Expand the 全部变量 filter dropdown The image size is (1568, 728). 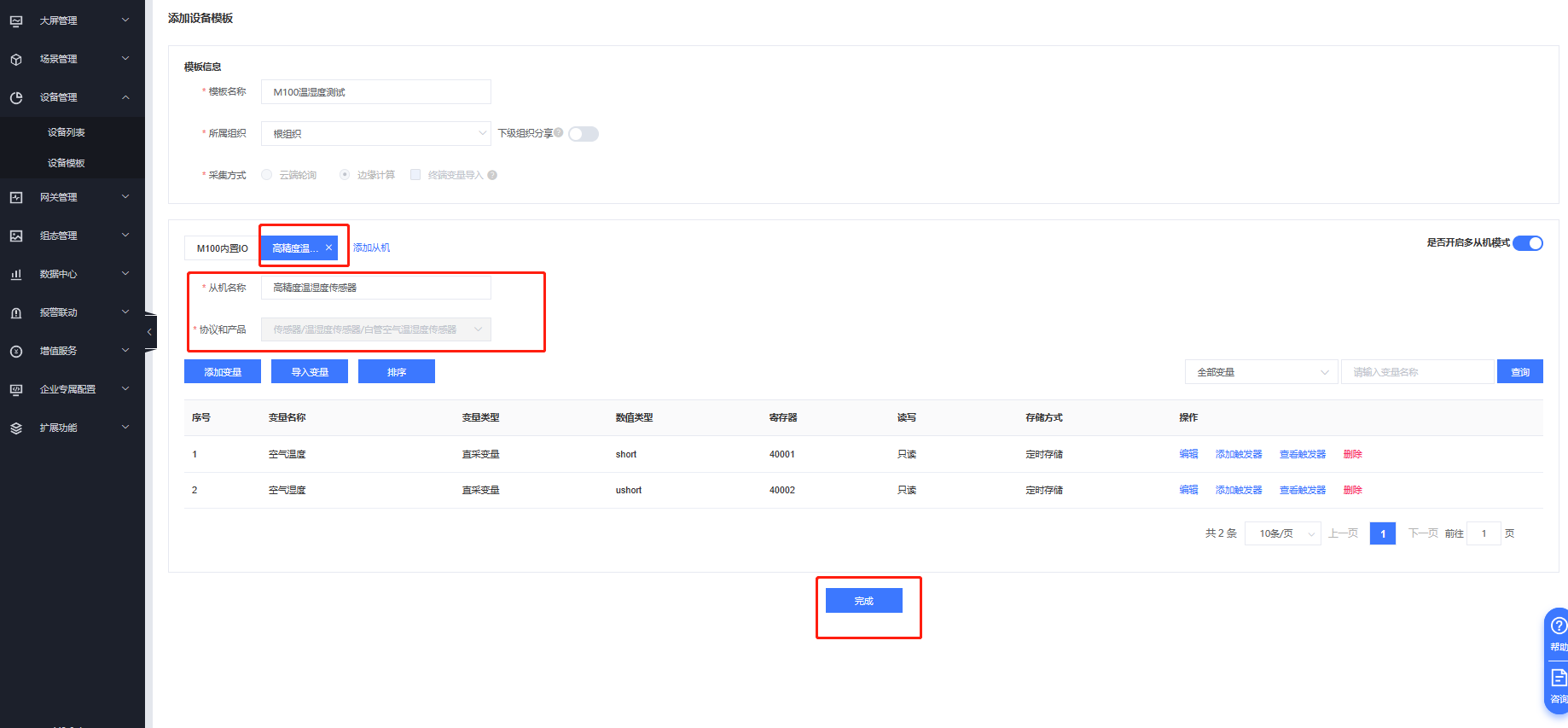pyautogui.click(x=1261, y=372)
